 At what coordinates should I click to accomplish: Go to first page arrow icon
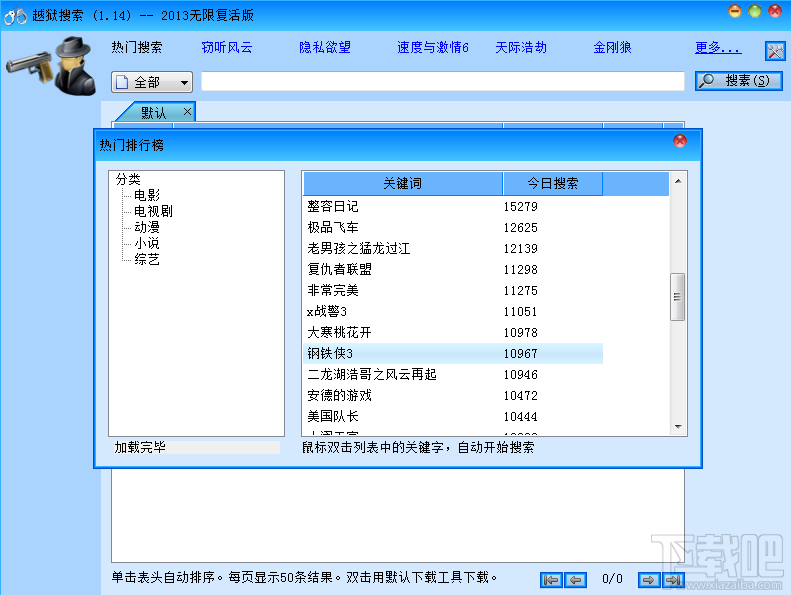tap(551, 580)
